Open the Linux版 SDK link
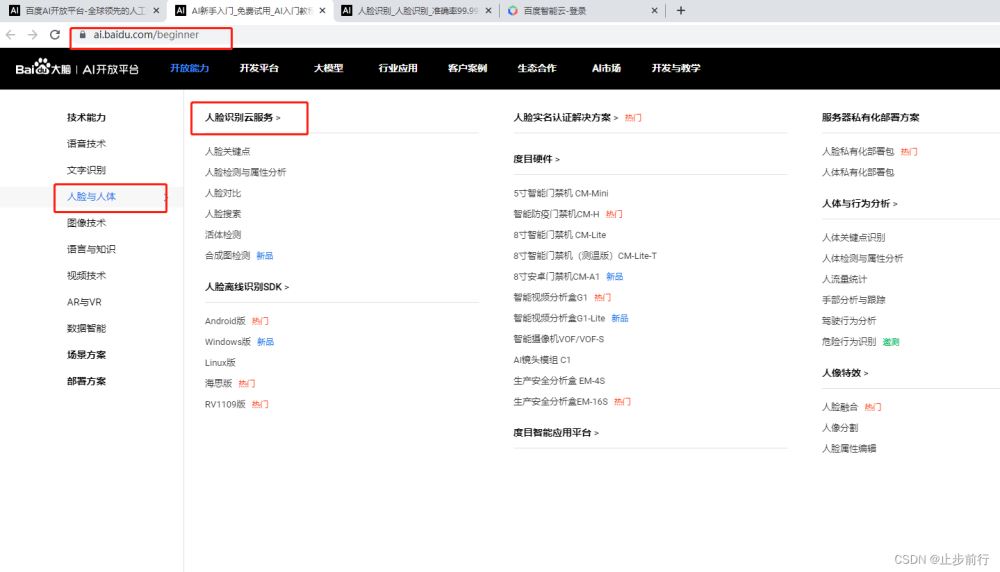 coord(220,363)
